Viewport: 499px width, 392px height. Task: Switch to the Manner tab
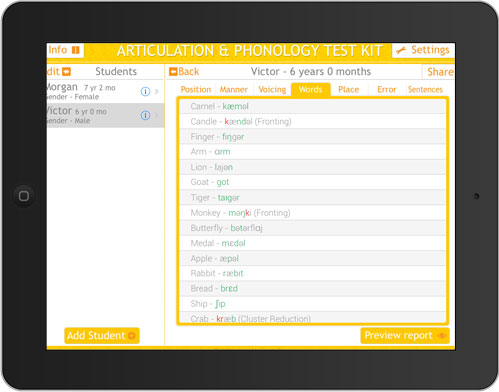click(x=233, y=90)
